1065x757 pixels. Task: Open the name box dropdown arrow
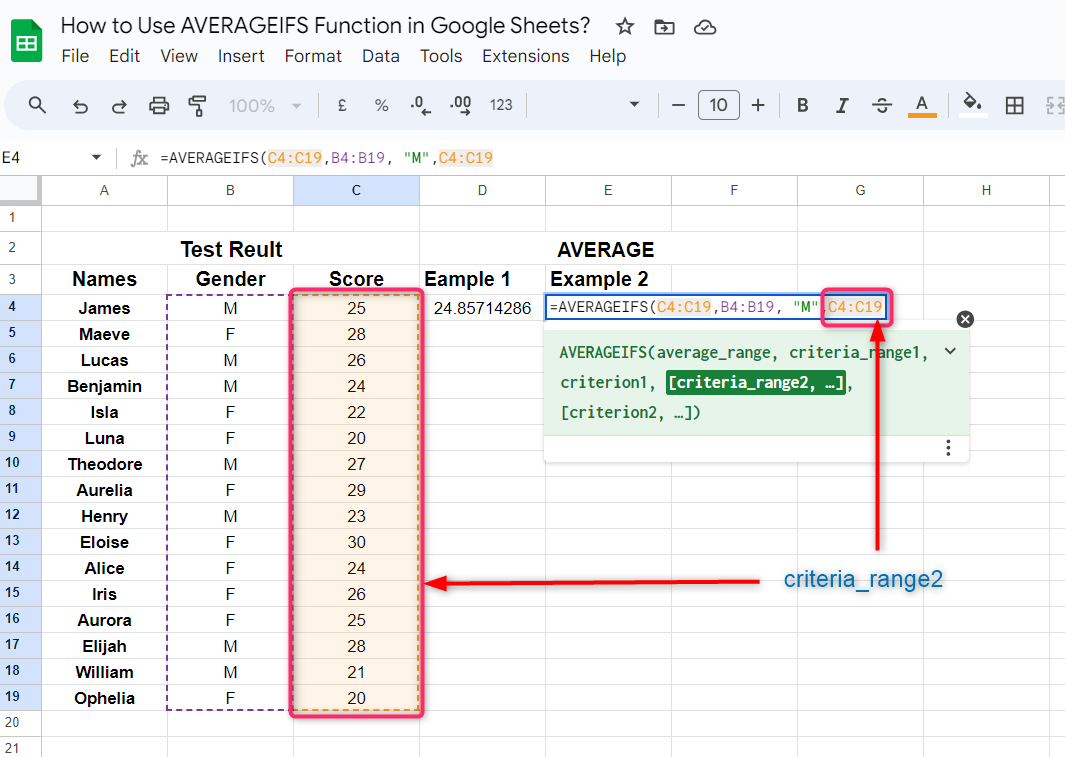96,158
